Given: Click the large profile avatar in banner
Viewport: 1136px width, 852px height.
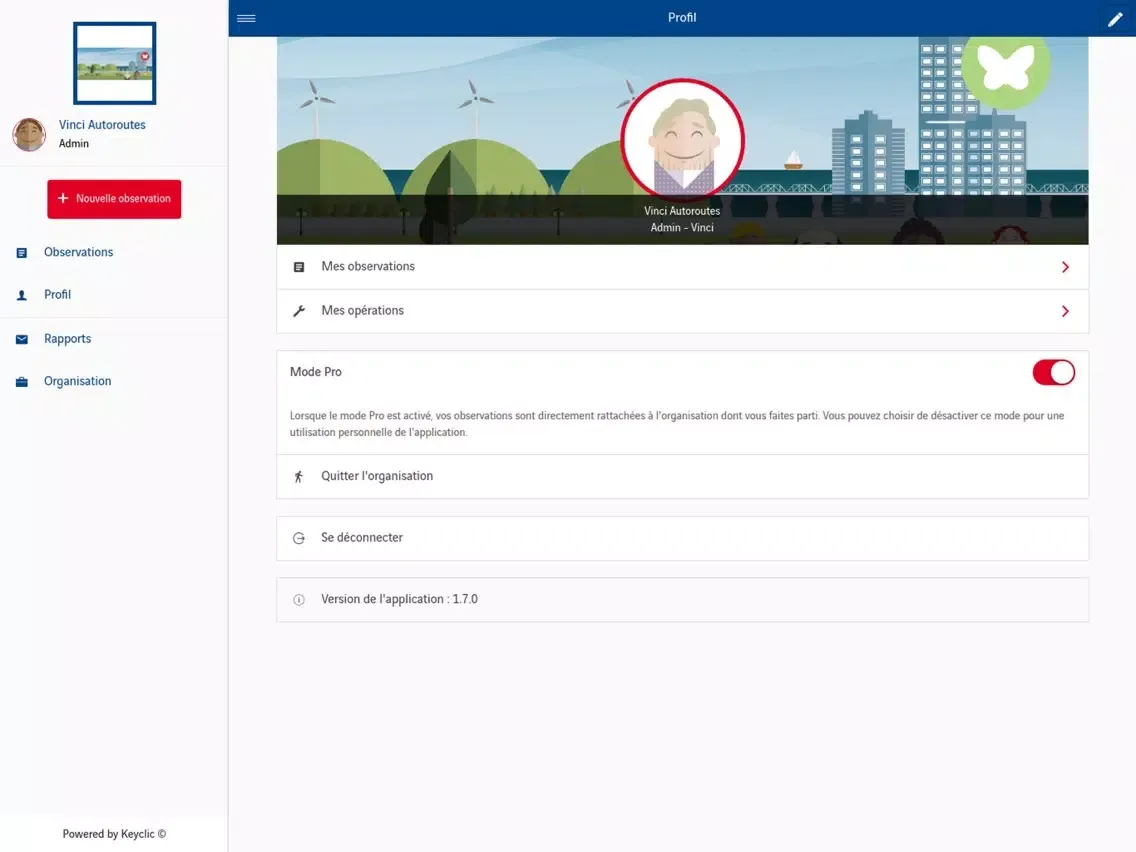Looking at the screenshot, I should pyautogui.click(x=682, y=139).
